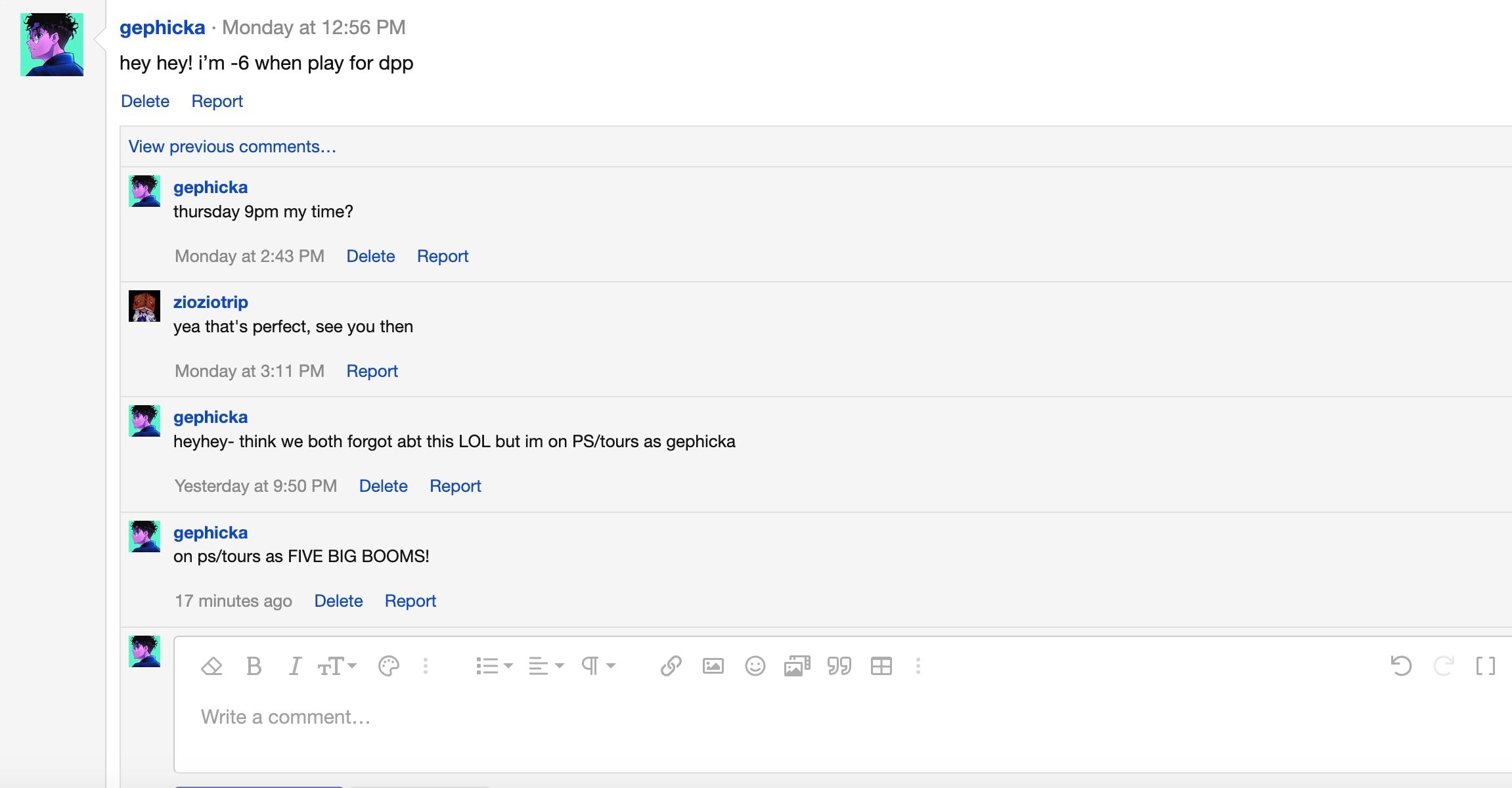Screen dimensions: 1512x788
Task: Click the View previous comments link
Action: (x=233, y=146)
